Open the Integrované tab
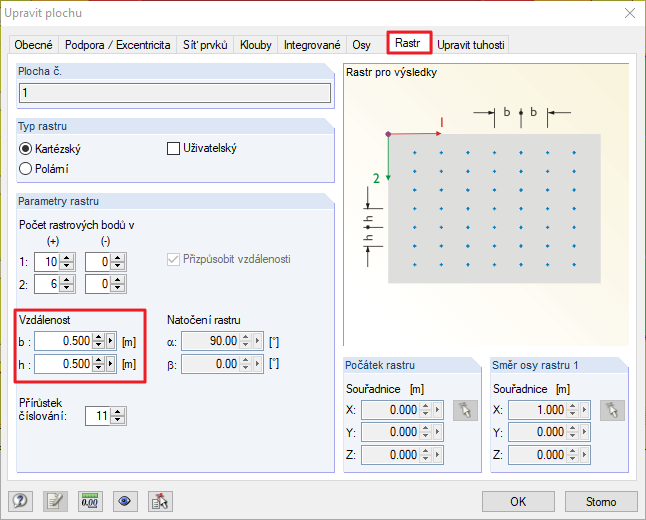 pyautogui.click(x=312, y=45)
